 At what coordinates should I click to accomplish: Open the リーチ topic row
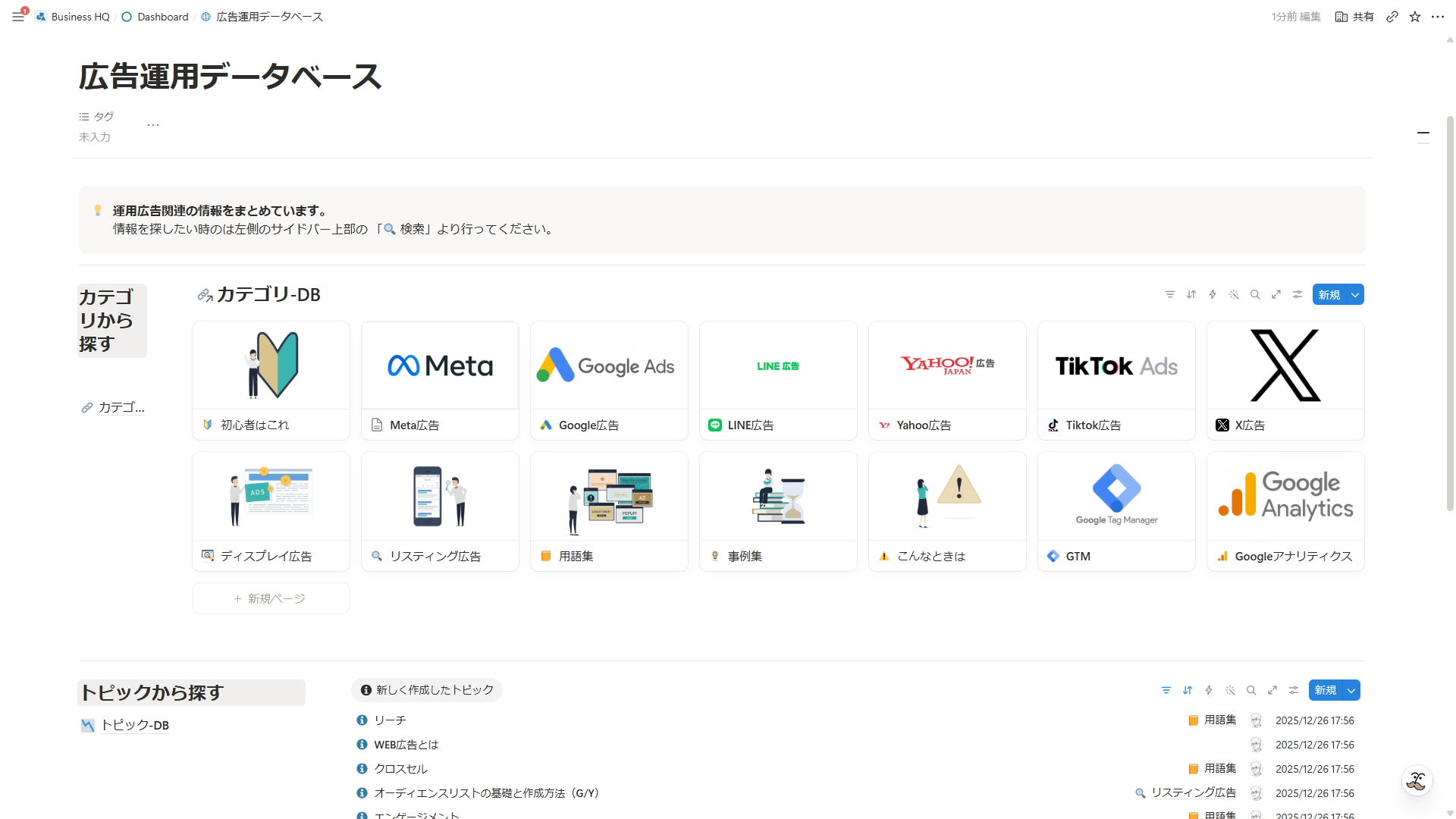pos(855,720)
